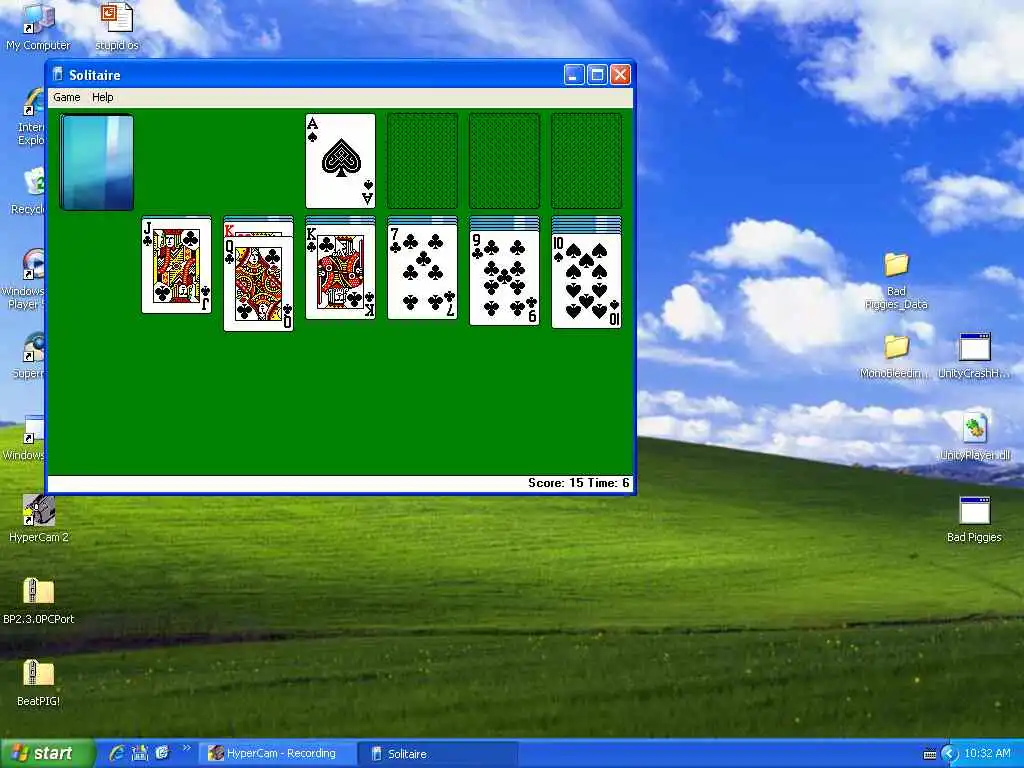Open the Windows Start menu
Viewport: 1024px width, 768px height.
tap(47, 754)
